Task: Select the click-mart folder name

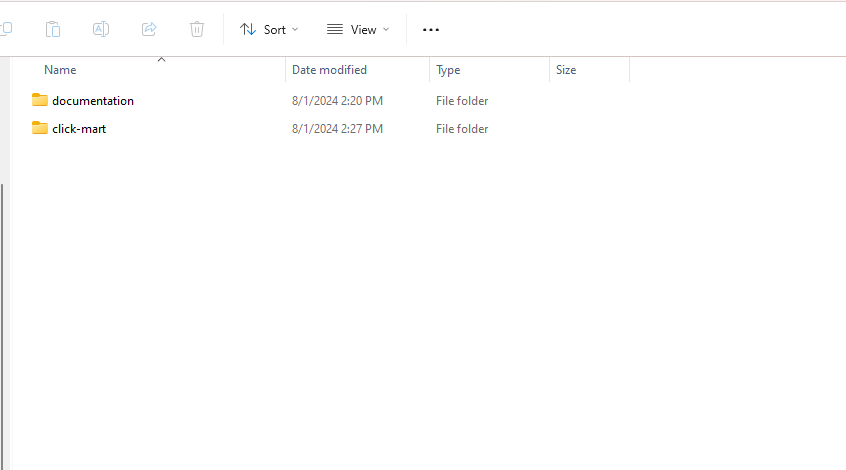Action: coord(79,129)
